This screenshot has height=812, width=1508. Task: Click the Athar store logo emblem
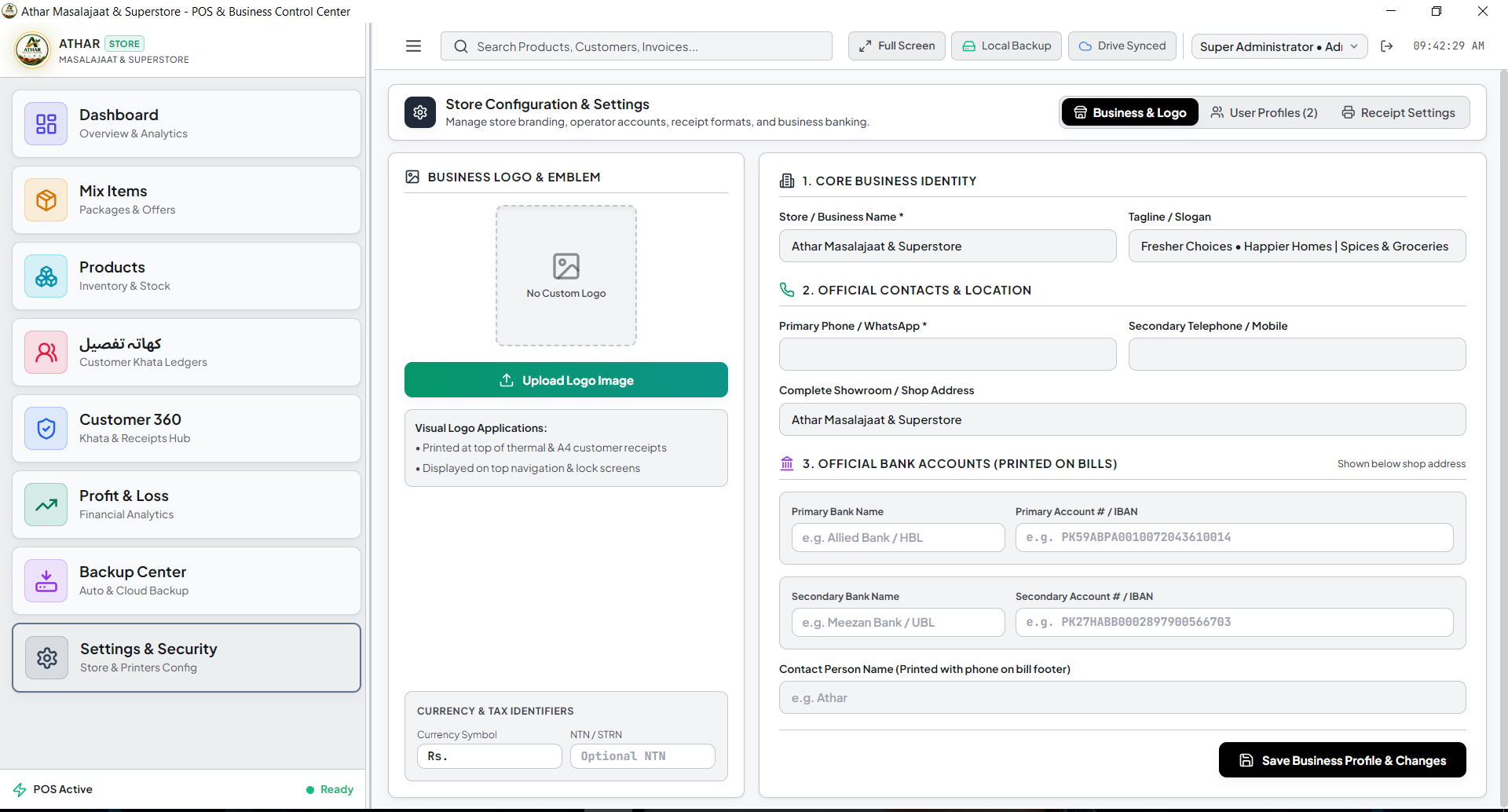tap(32, 50)
